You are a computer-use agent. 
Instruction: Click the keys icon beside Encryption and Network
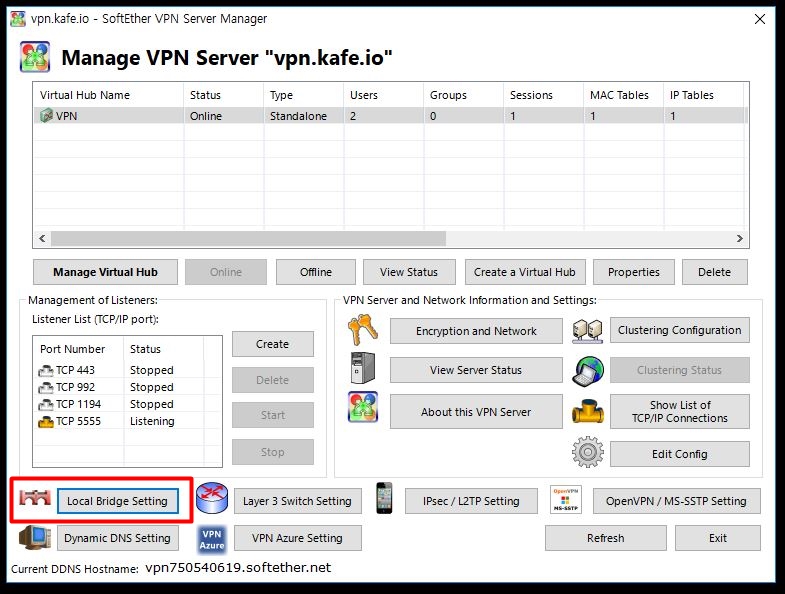(363, 330)
